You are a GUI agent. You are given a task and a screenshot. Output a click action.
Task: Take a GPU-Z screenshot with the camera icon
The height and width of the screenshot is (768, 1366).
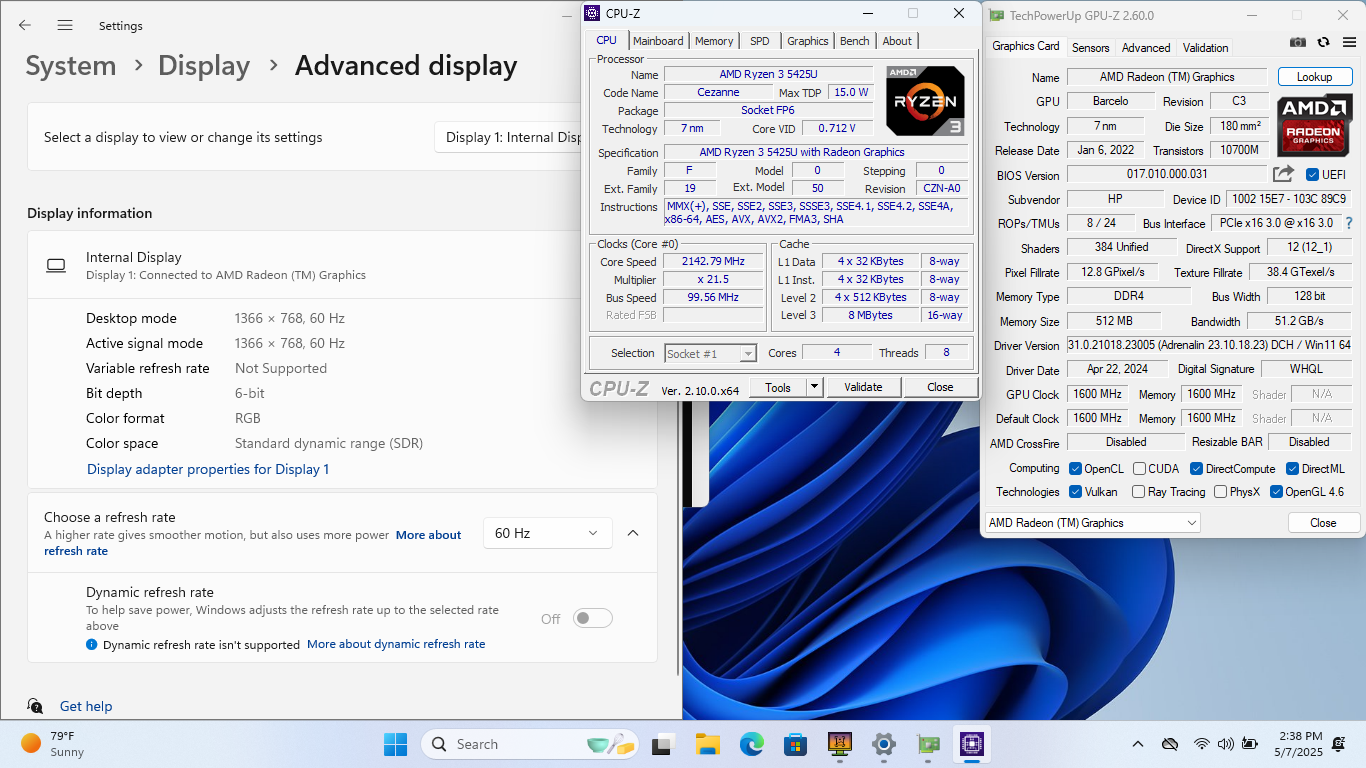(1298, 42)
